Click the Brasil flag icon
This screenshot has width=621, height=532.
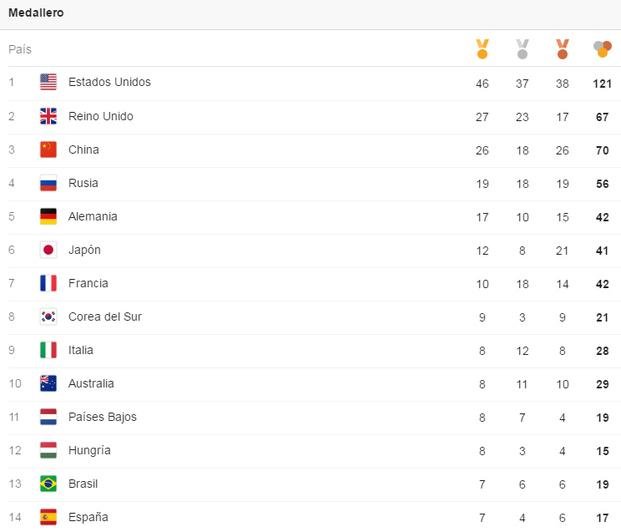pyautogui.click(x=48, y=484)
